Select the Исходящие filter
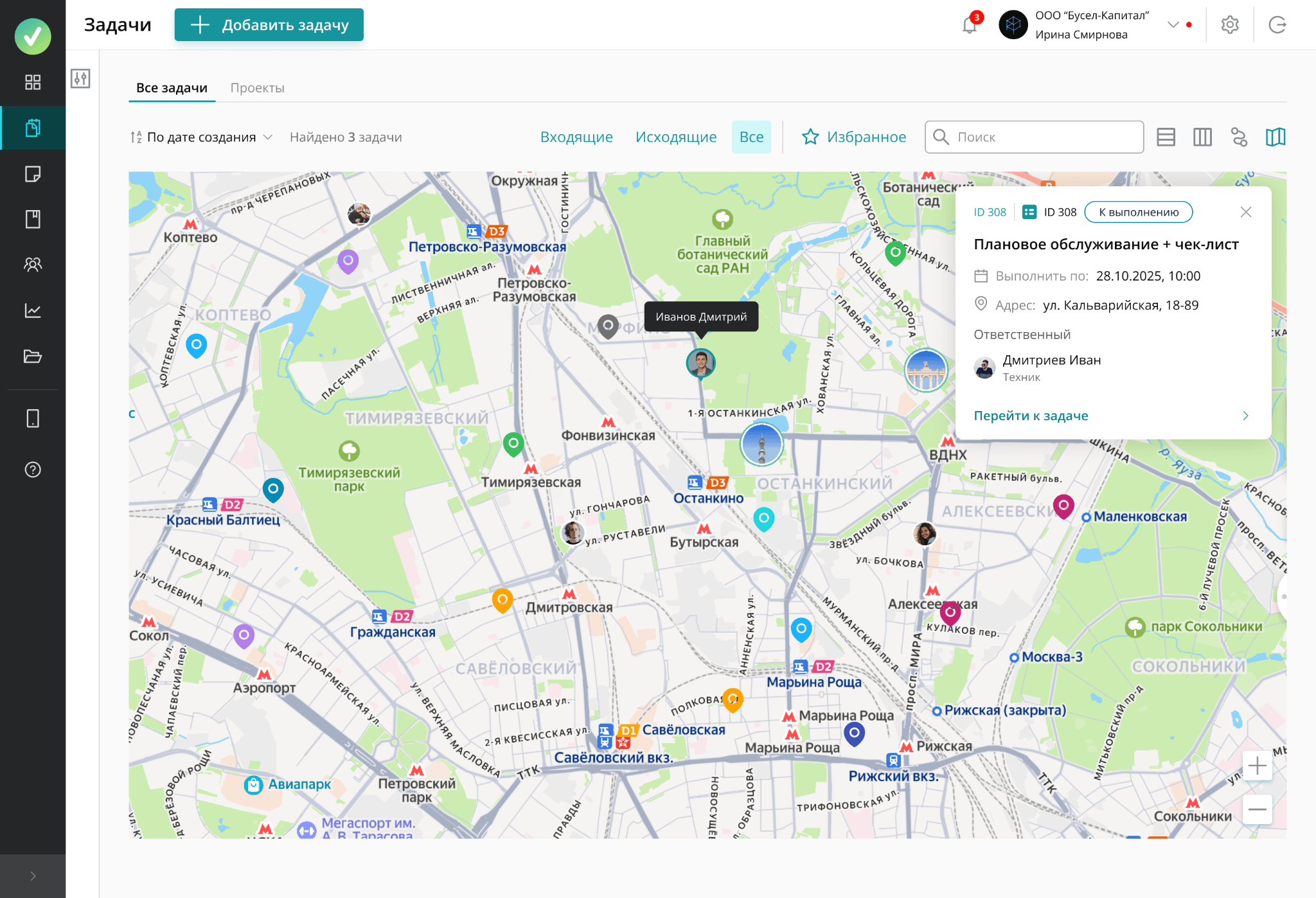Image resolution: width=1316 pixels, height=898 pixels. coord(675,137)
